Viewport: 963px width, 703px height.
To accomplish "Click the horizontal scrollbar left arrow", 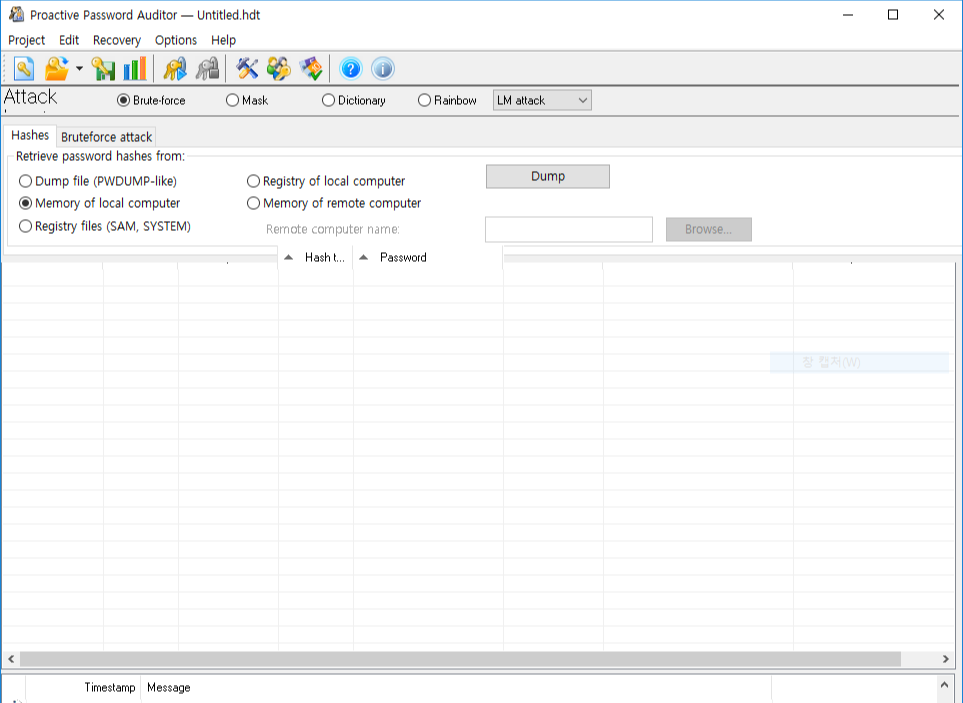I will click(x=11, y=659).
